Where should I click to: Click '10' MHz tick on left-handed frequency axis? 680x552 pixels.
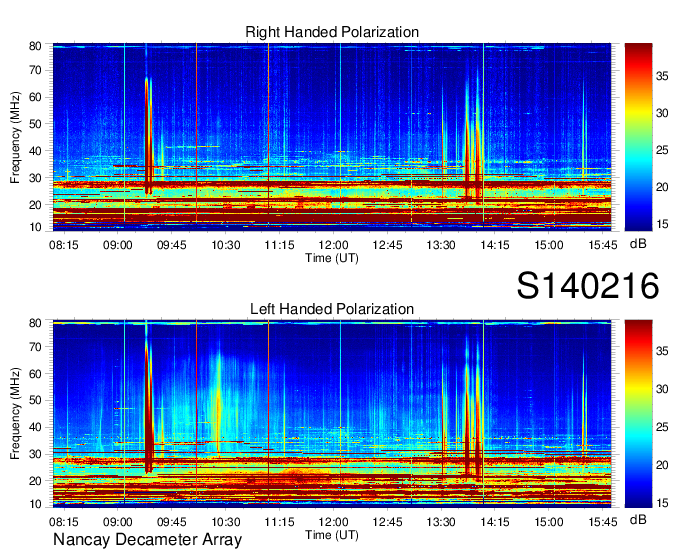click(x=35, y=504)
